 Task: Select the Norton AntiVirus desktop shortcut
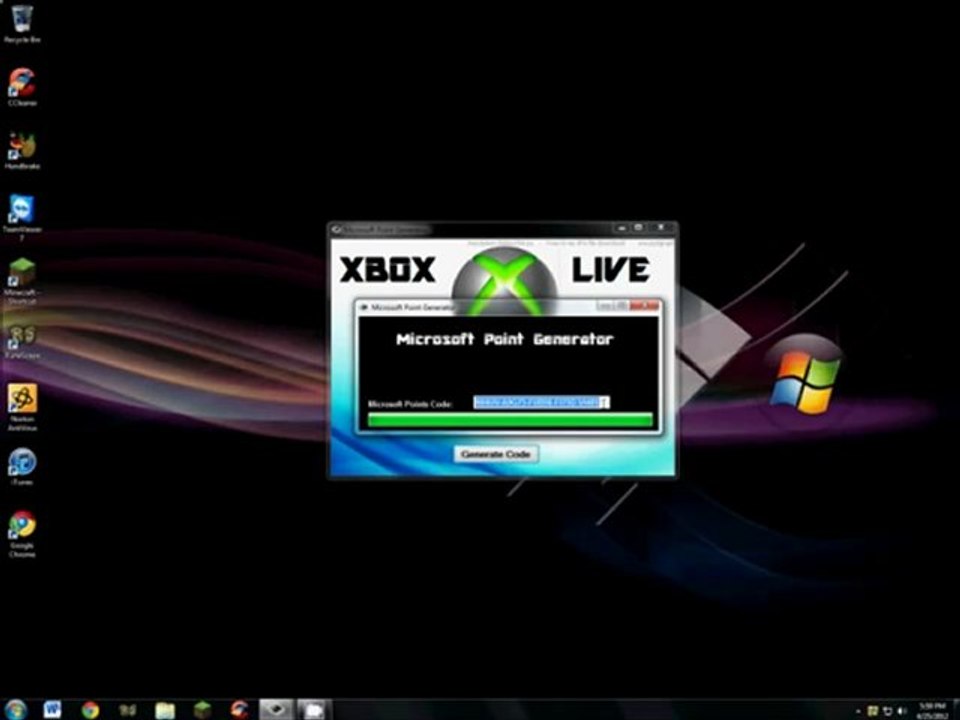point(22,407)
